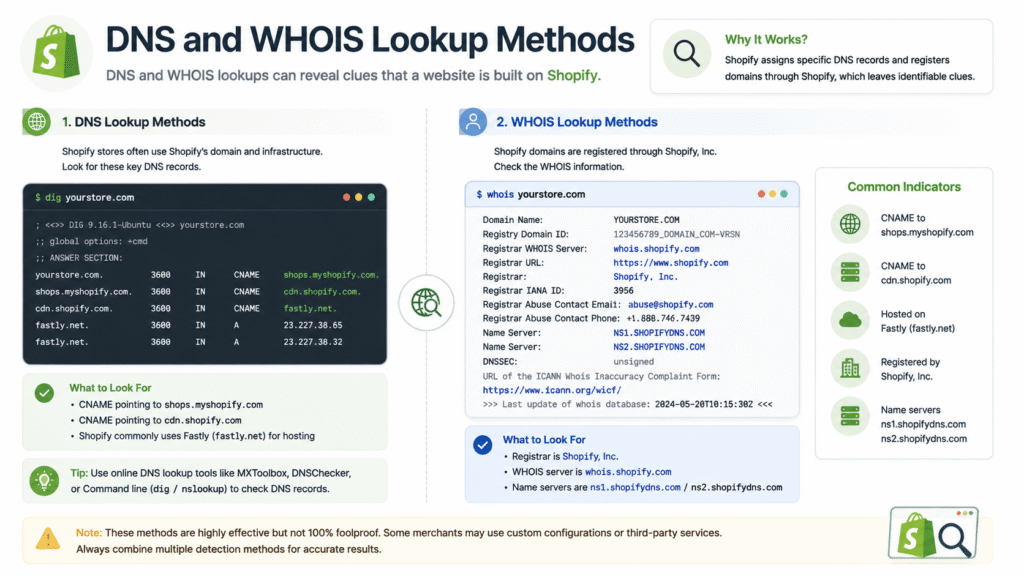Screen dimensions: 1024x576
Task: Click the red dot in dig terminal
Action: pyautogui.click(x=346, y=197)
